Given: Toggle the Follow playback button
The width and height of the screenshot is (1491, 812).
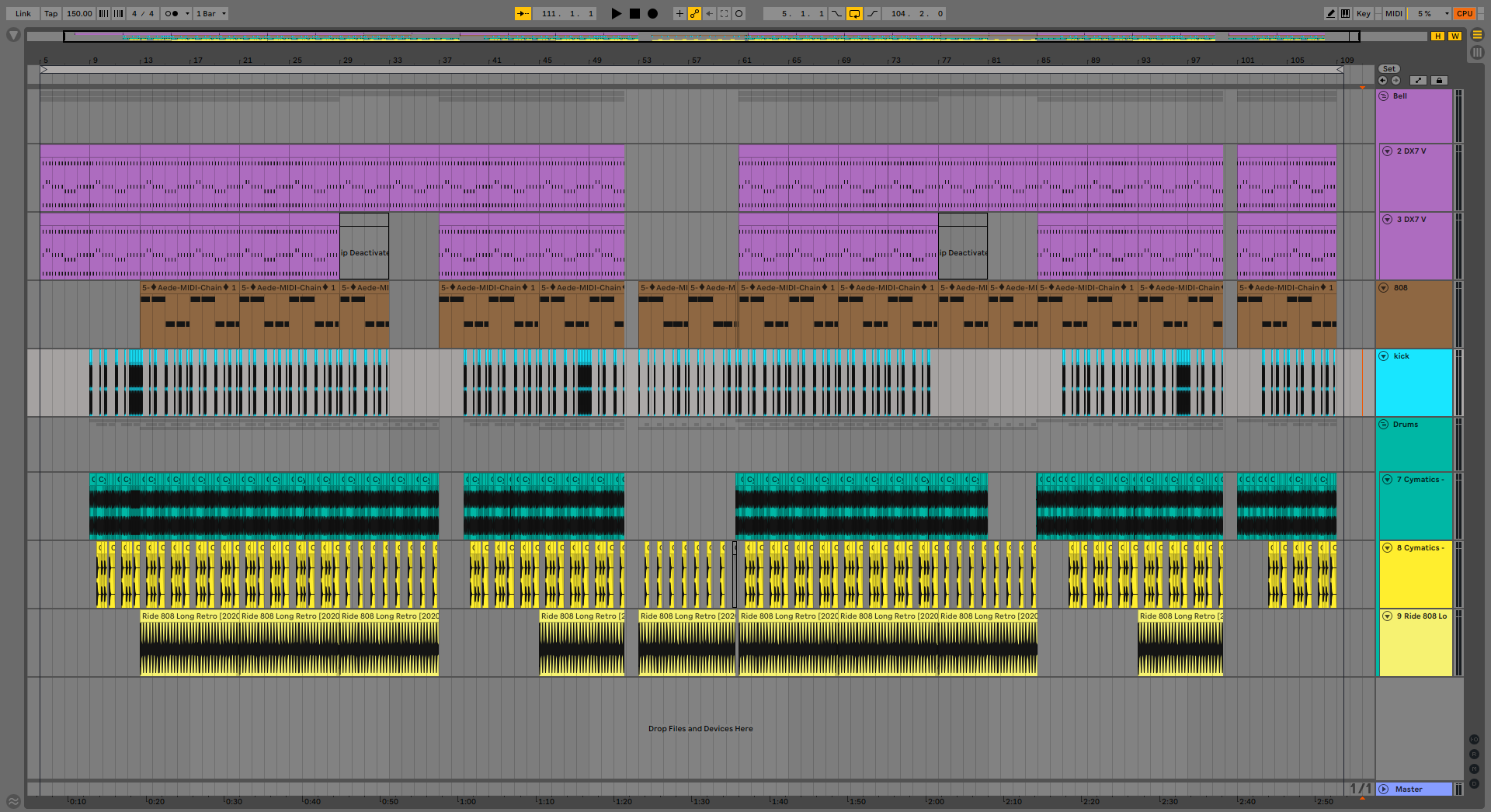Looking at the screenshot, I should coord(523,13).
